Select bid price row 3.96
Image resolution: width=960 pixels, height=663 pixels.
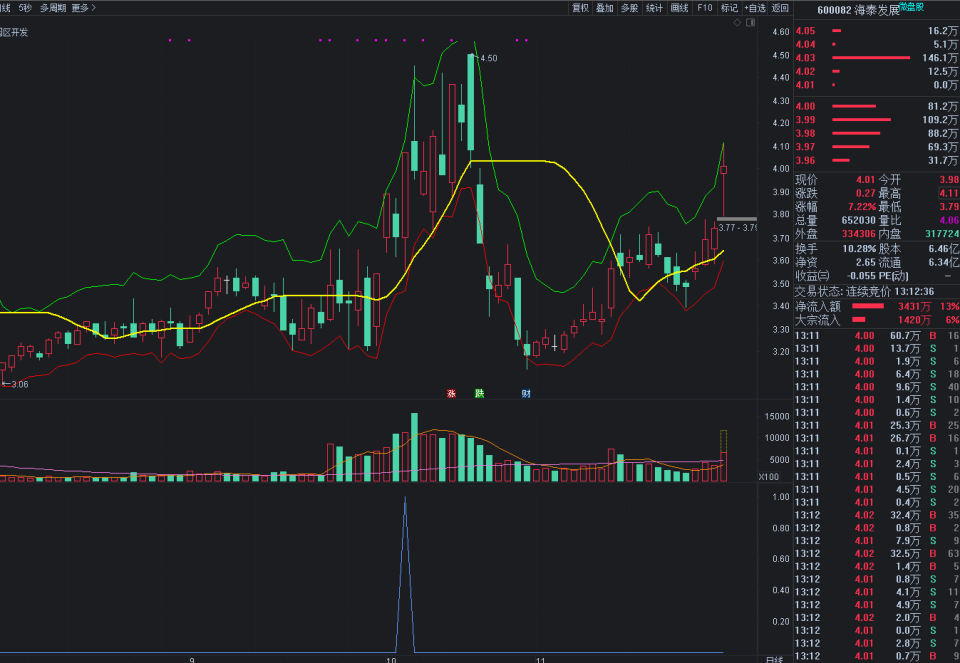coord(876,160)
